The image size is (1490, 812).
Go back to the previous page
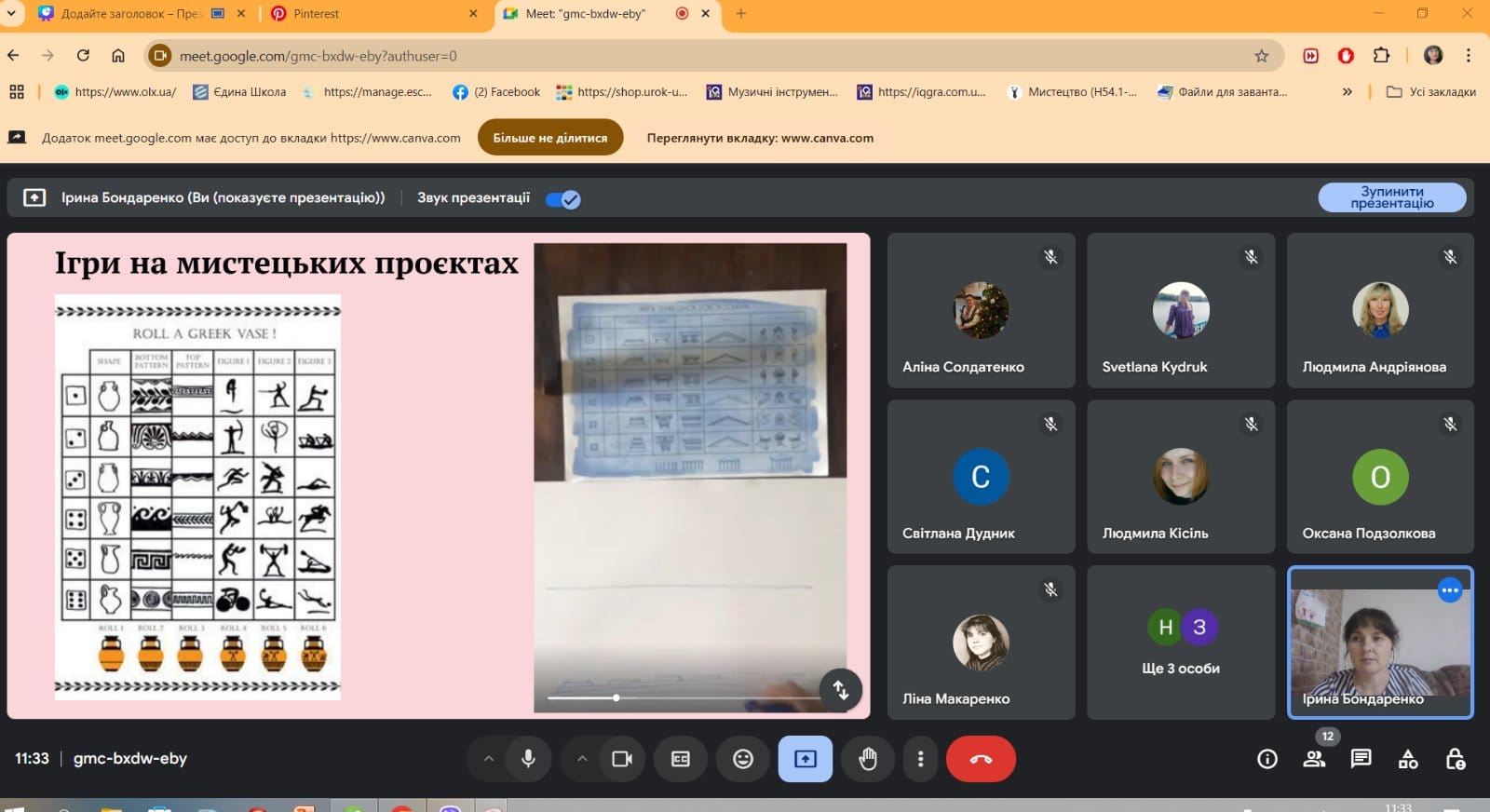[13, 56]
